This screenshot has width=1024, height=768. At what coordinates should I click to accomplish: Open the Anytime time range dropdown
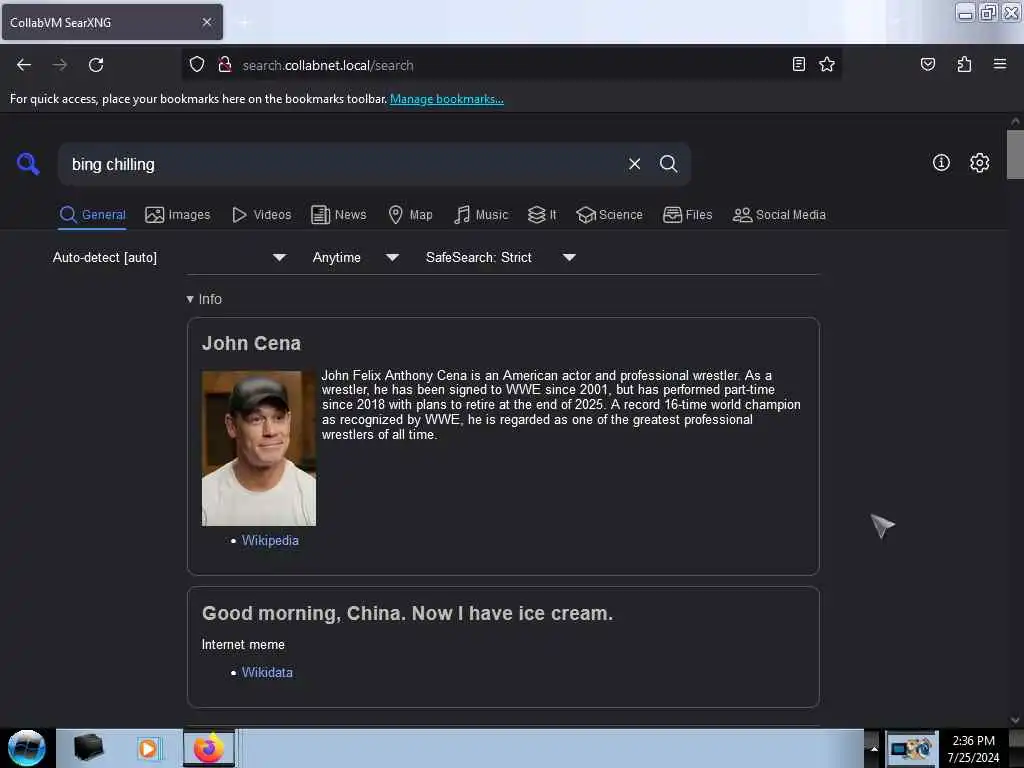(x=356, y=257)
